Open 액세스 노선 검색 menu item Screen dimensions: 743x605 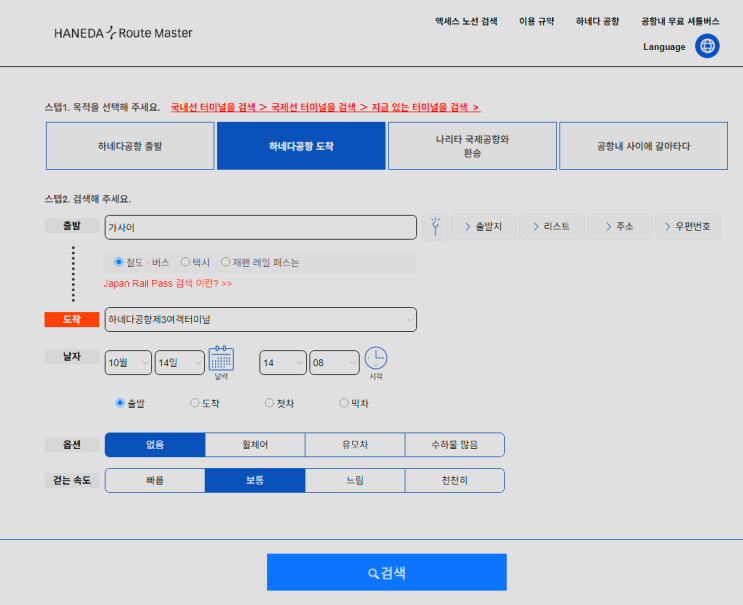(466, 21)
